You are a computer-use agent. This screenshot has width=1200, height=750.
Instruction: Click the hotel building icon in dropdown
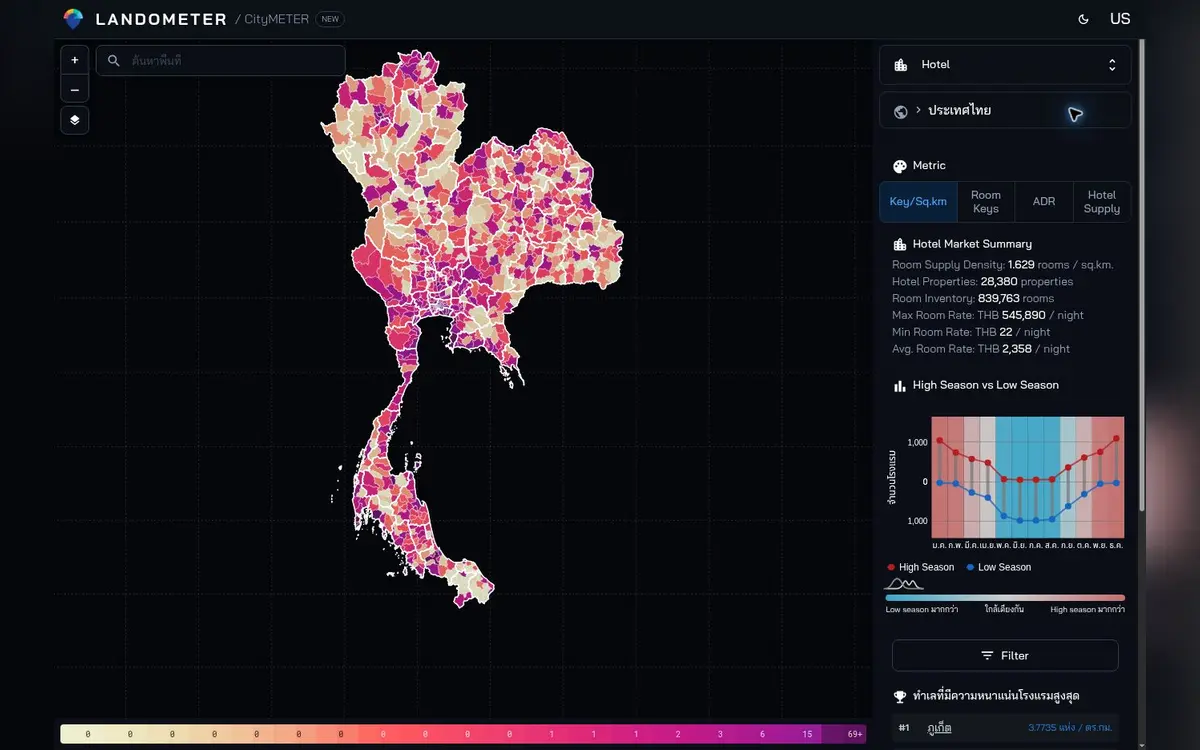click(x=900, y=65)
